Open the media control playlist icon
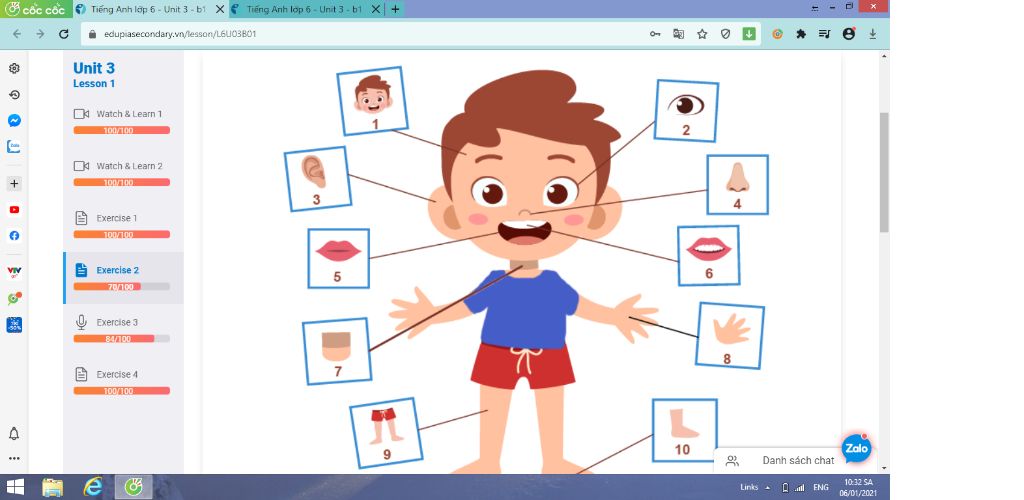The image size is (1024, 500). pos(824,34)
